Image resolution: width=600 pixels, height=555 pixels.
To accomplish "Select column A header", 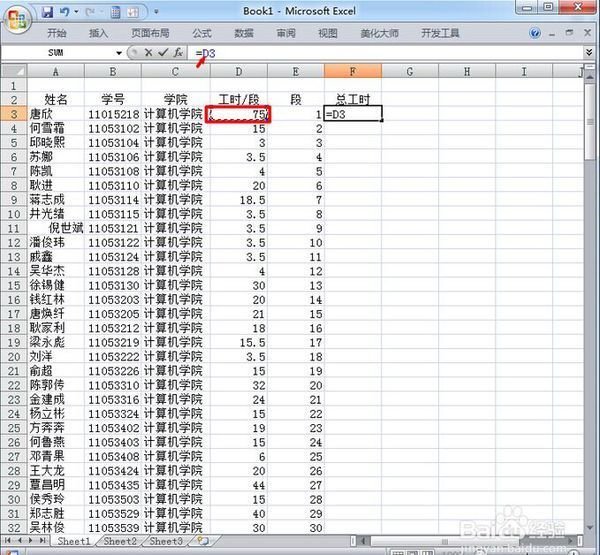I will click(56, 71).
